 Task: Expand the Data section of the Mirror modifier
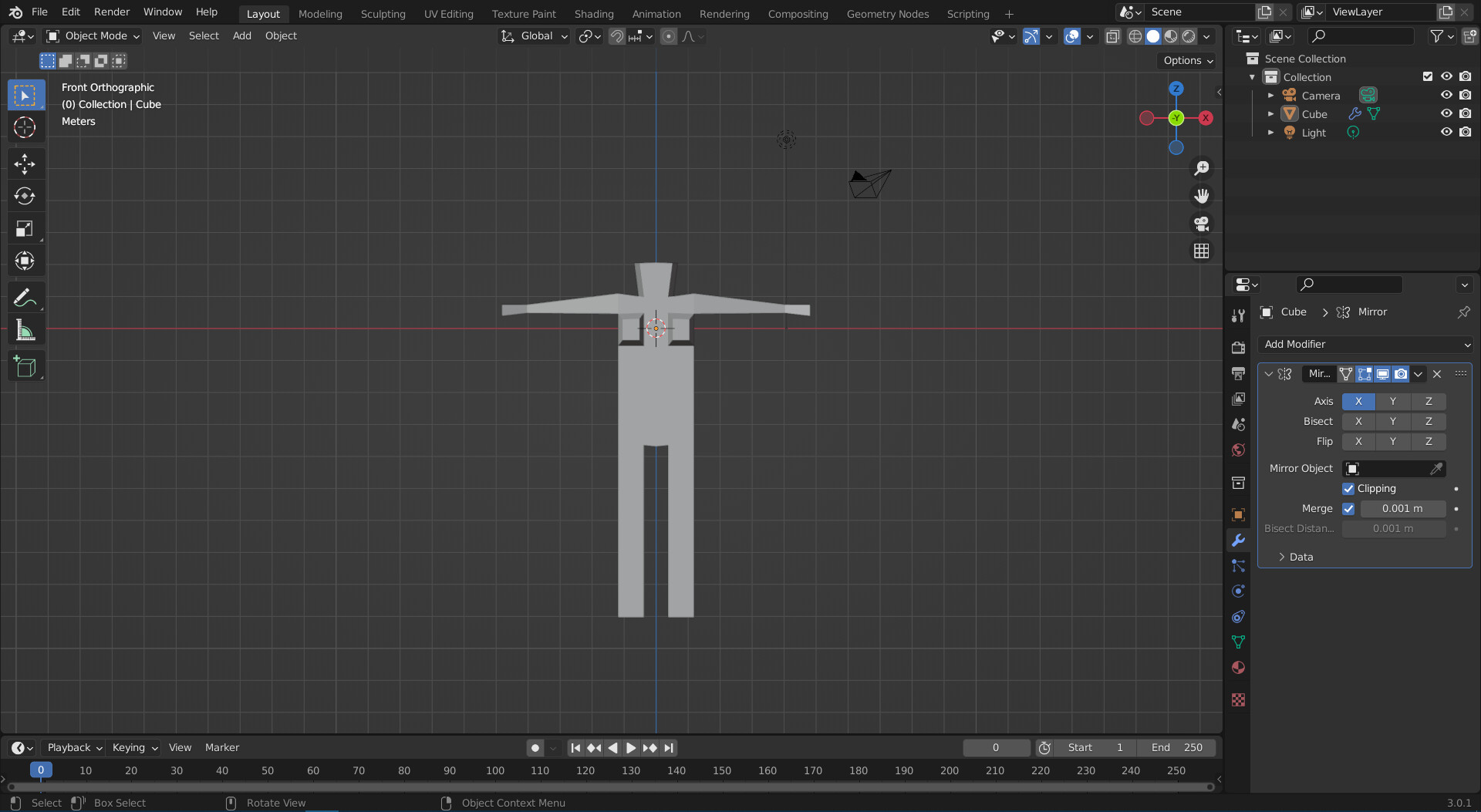coord(1301,557)
